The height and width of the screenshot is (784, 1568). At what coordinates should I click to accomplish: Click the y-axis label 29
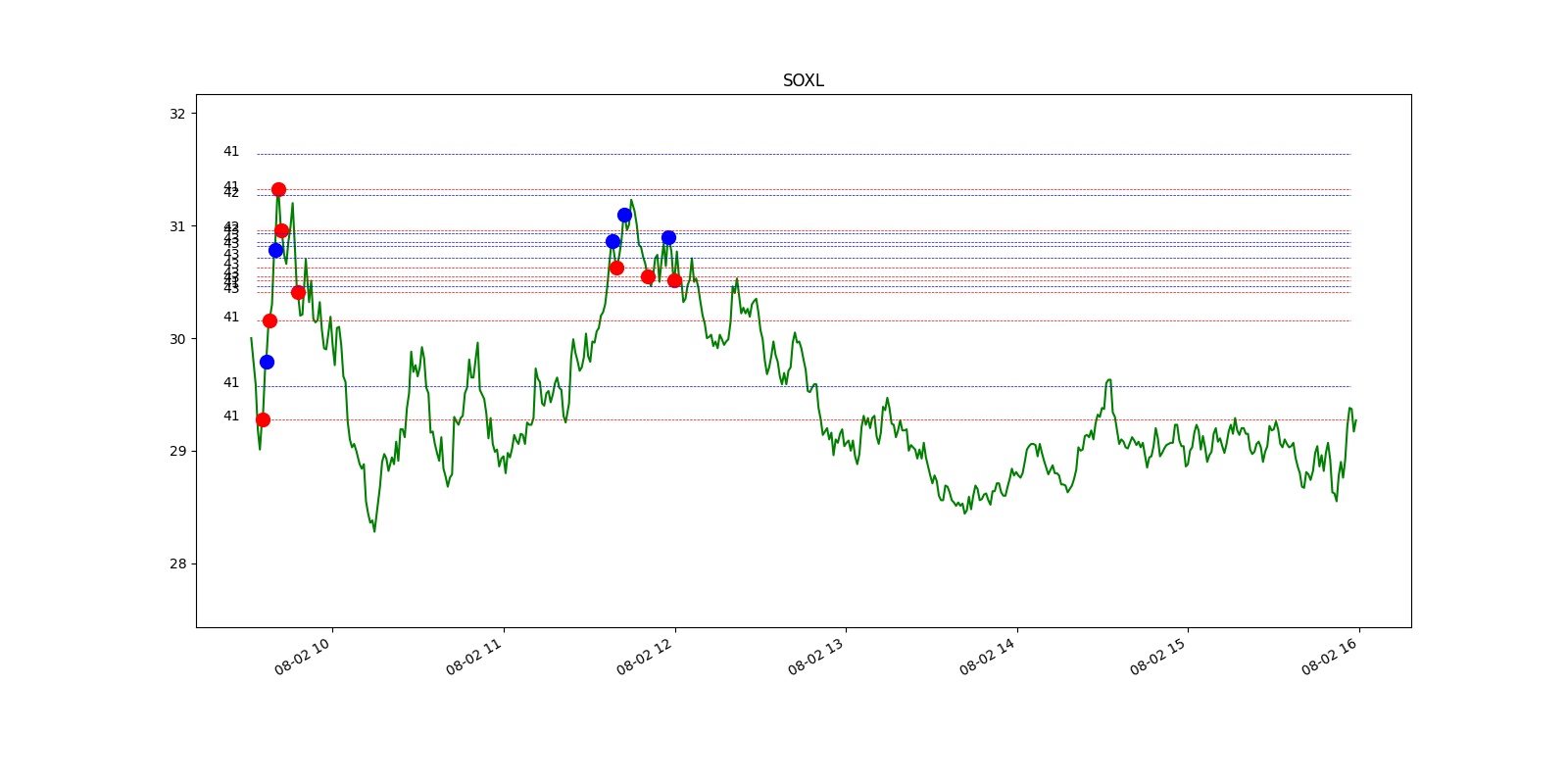click(177, 451)
